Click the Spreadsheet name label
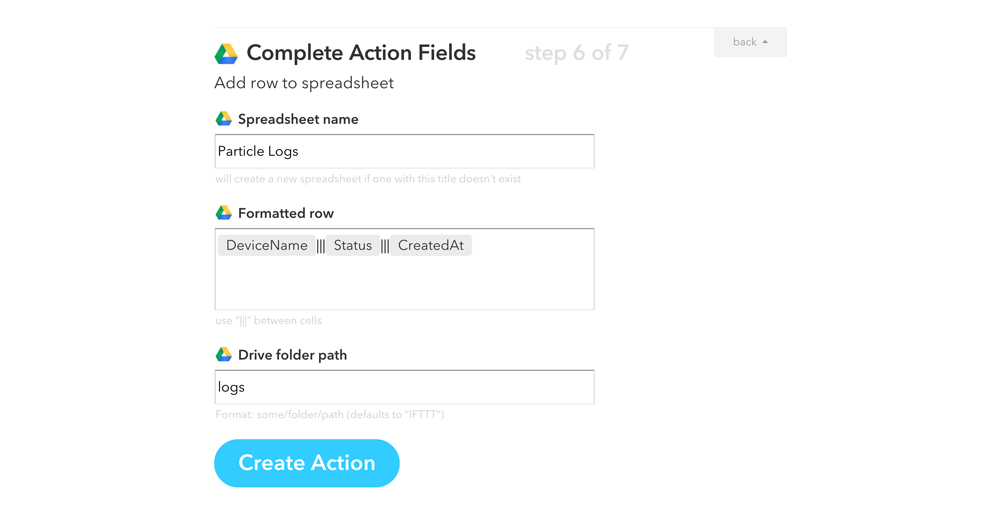The image size is (1000, 509). click(x=298, y=120)
